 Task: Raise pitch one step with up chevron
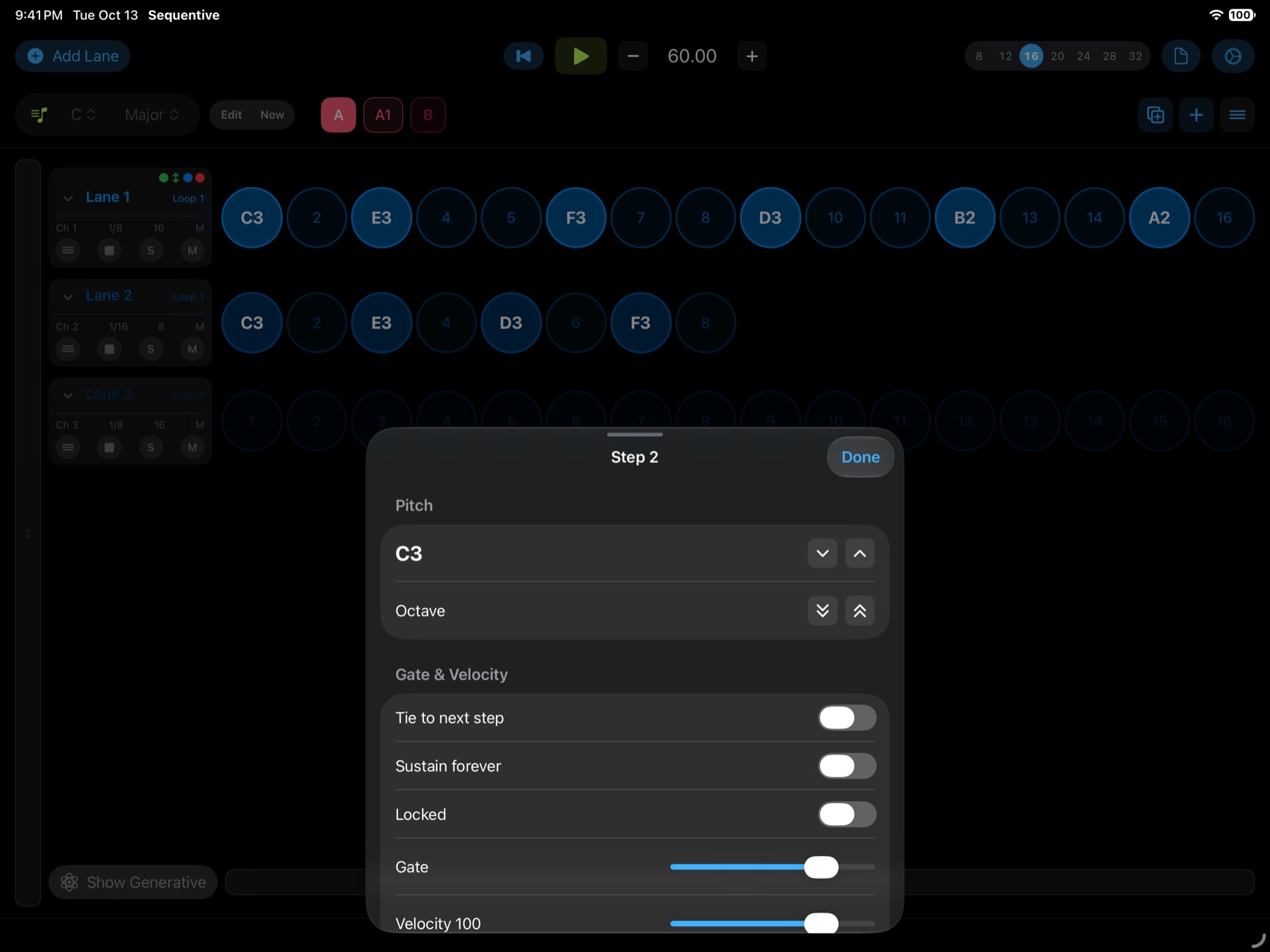coord(859,553)
